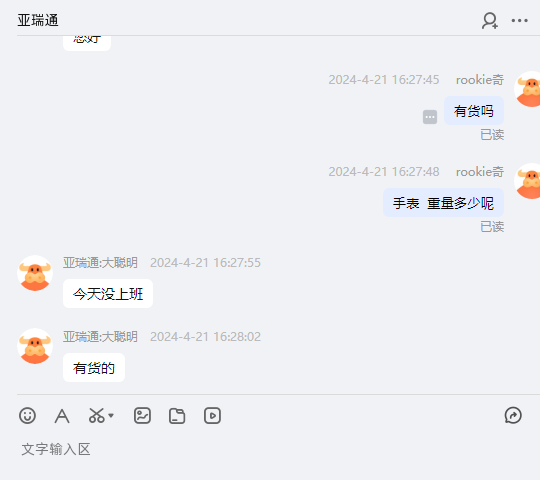Image resolution: width=540 pixels, height=480 pixels.
Task: Click the gray ellipsis beside 有货吗 message
Action: 430,117
